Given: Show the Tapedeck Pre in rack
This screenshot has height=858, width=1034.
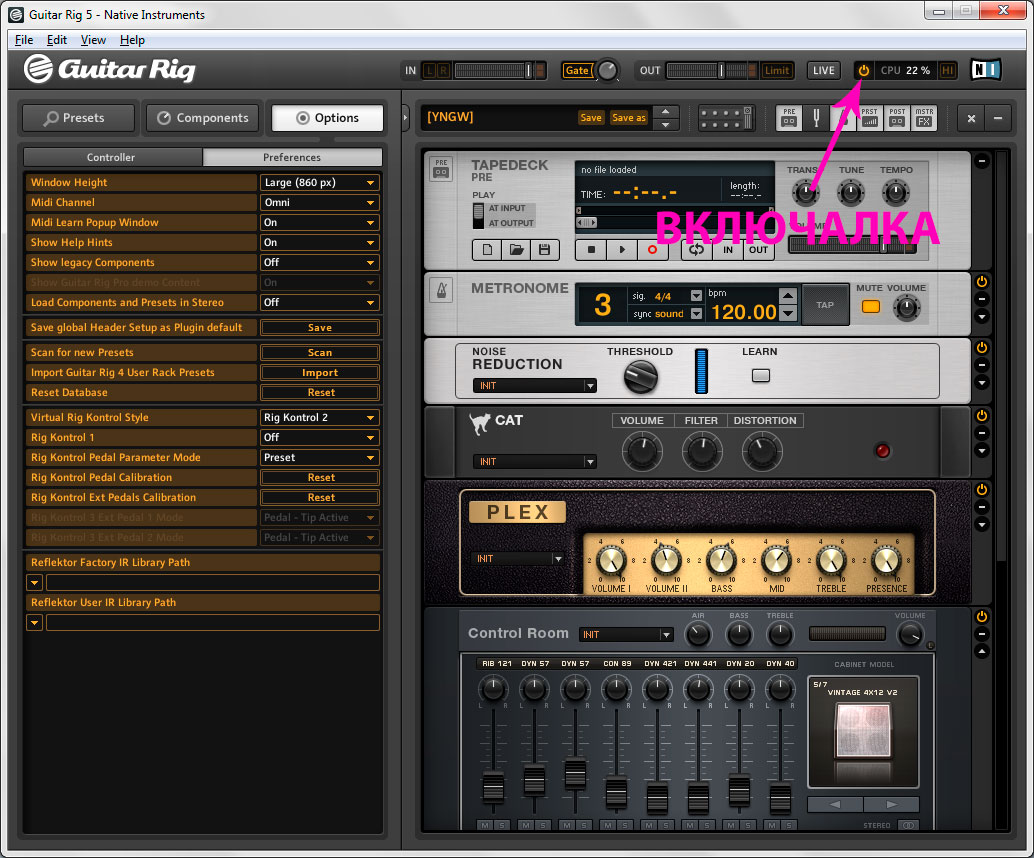Looking at the screenshot, I should pyautogui.click(x=789, y=118).
